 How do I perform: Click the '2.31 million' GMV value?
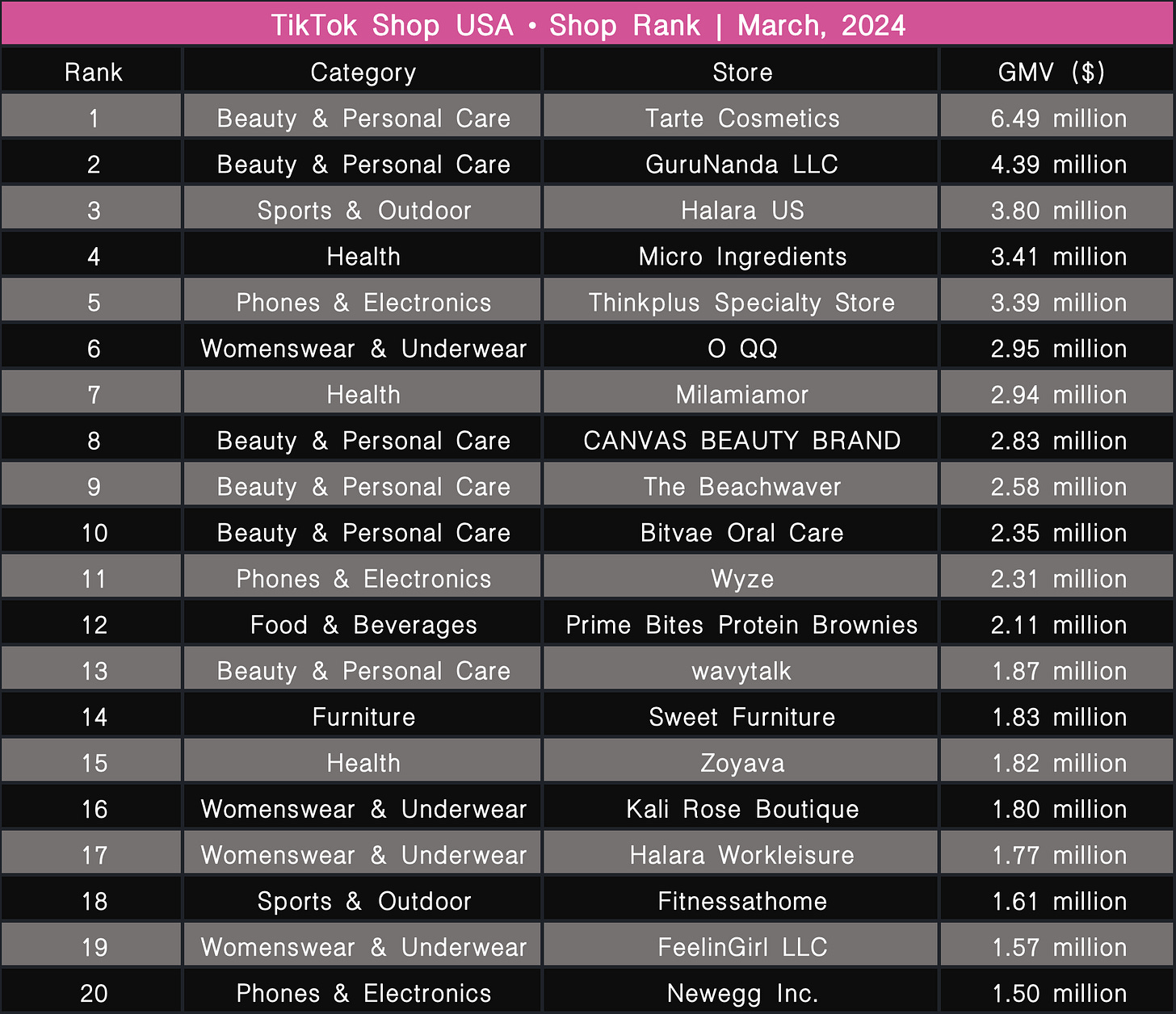coord(1059,578)
